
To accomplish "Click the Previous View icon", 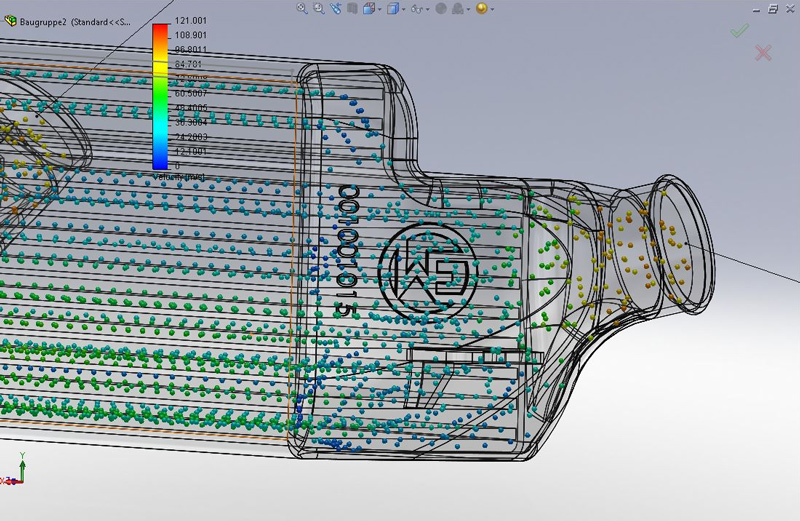I will 335,8.
